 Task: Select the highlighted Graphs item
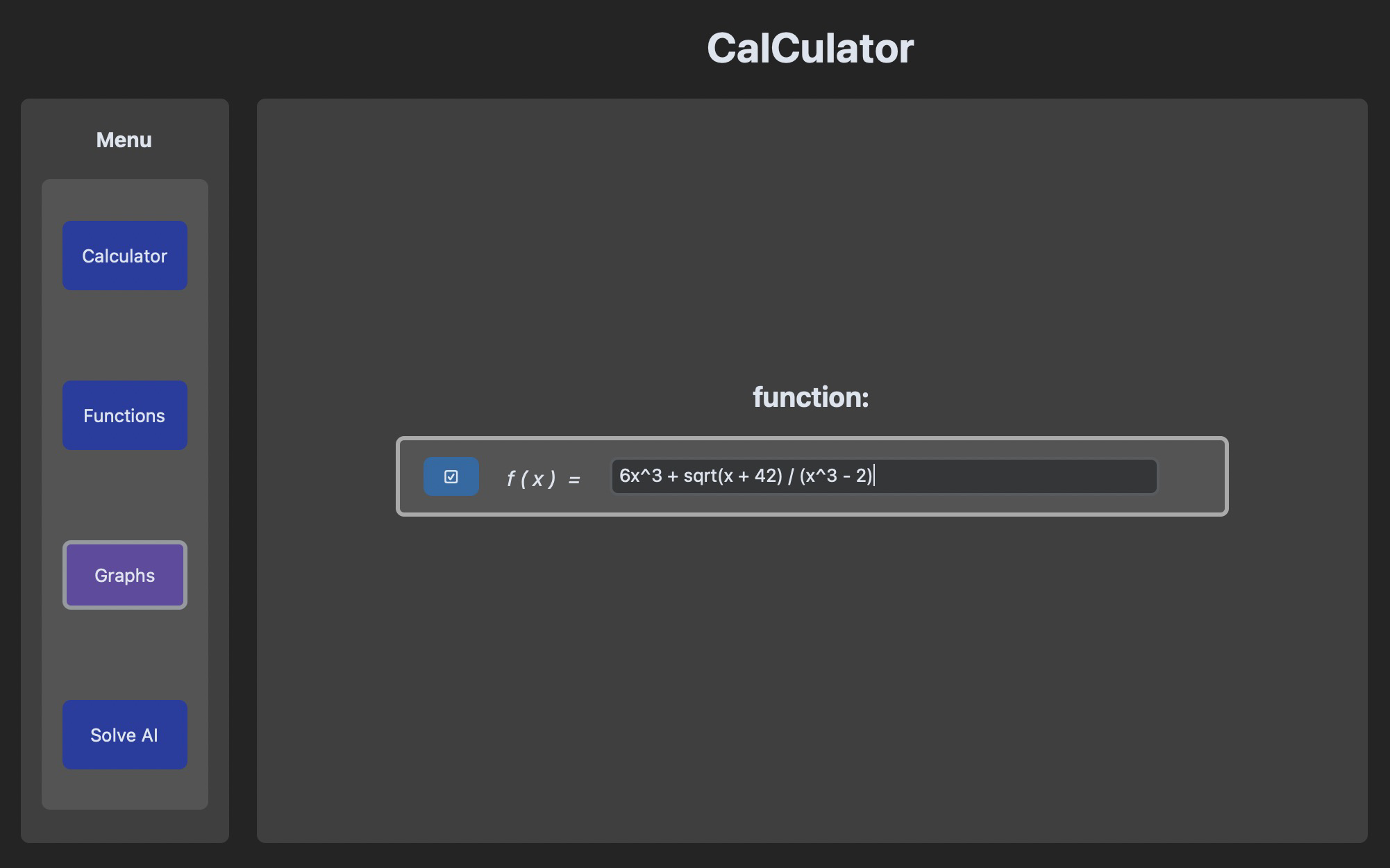(x=124, y=574)
